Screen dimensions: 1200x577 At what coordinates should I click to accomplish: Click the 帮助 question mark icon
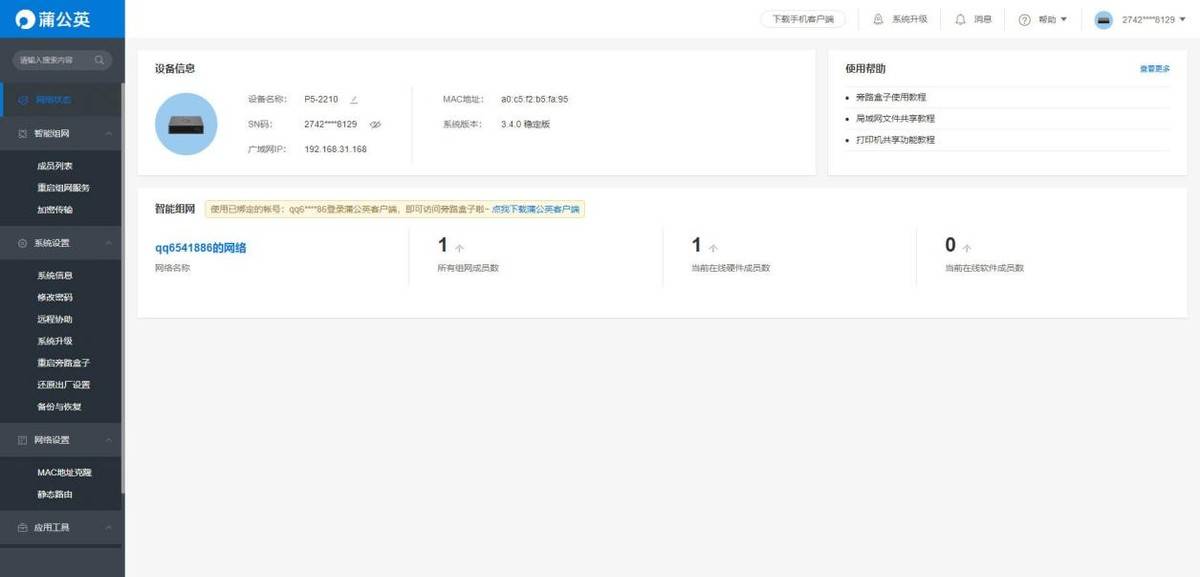tap(1024, 20)
